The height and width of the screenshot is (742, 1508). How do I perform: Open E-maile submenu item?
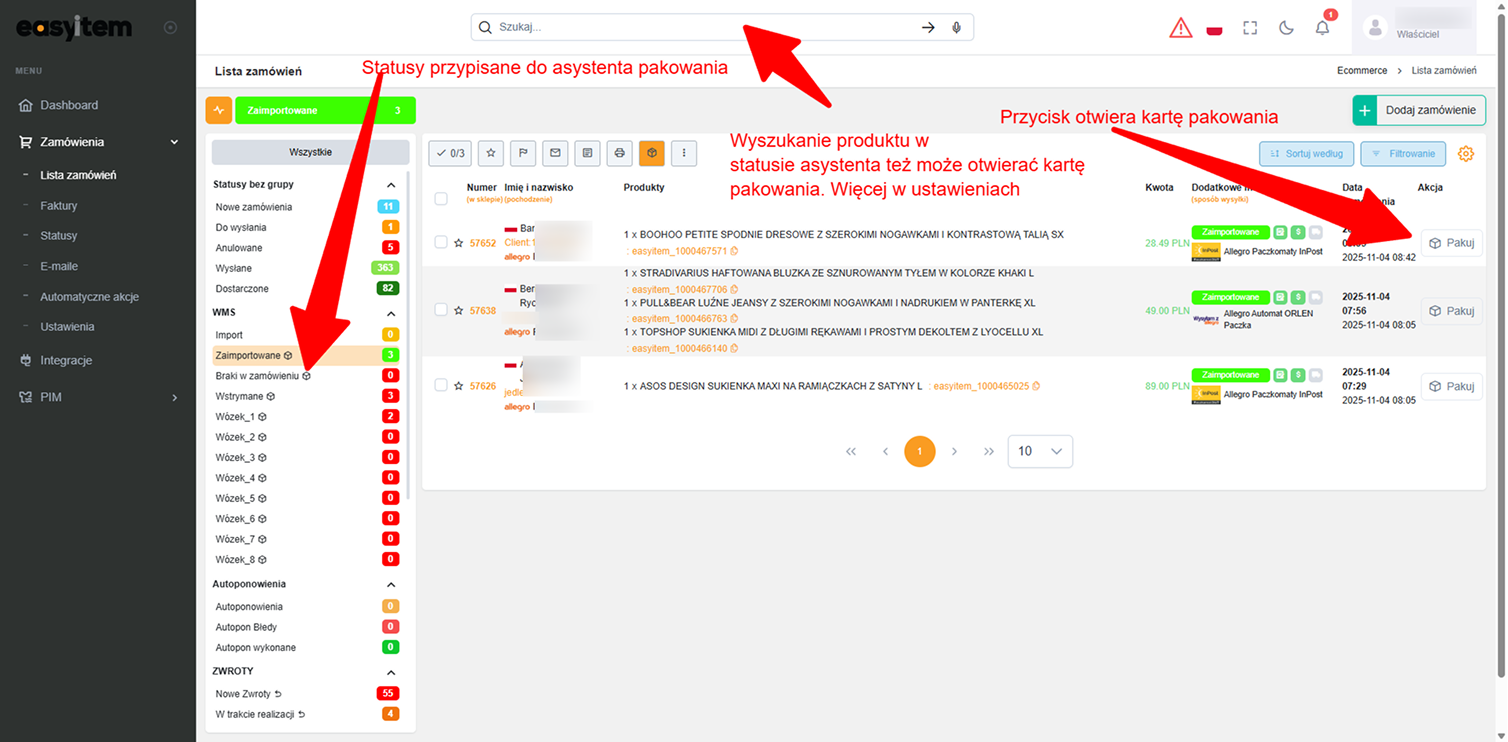click(x=59, y=266)
